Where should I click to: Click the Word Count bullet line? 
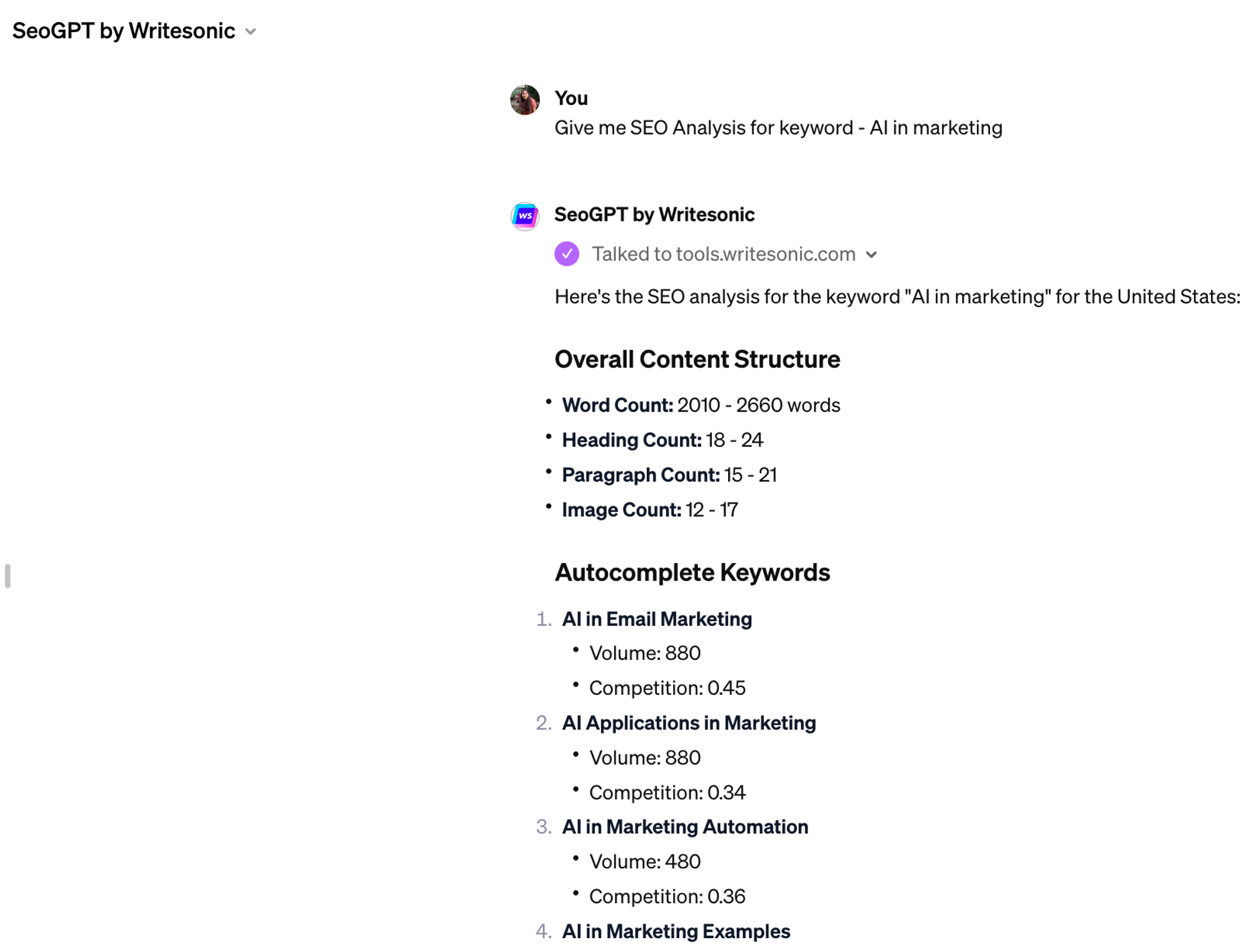(x=701, y=405)
